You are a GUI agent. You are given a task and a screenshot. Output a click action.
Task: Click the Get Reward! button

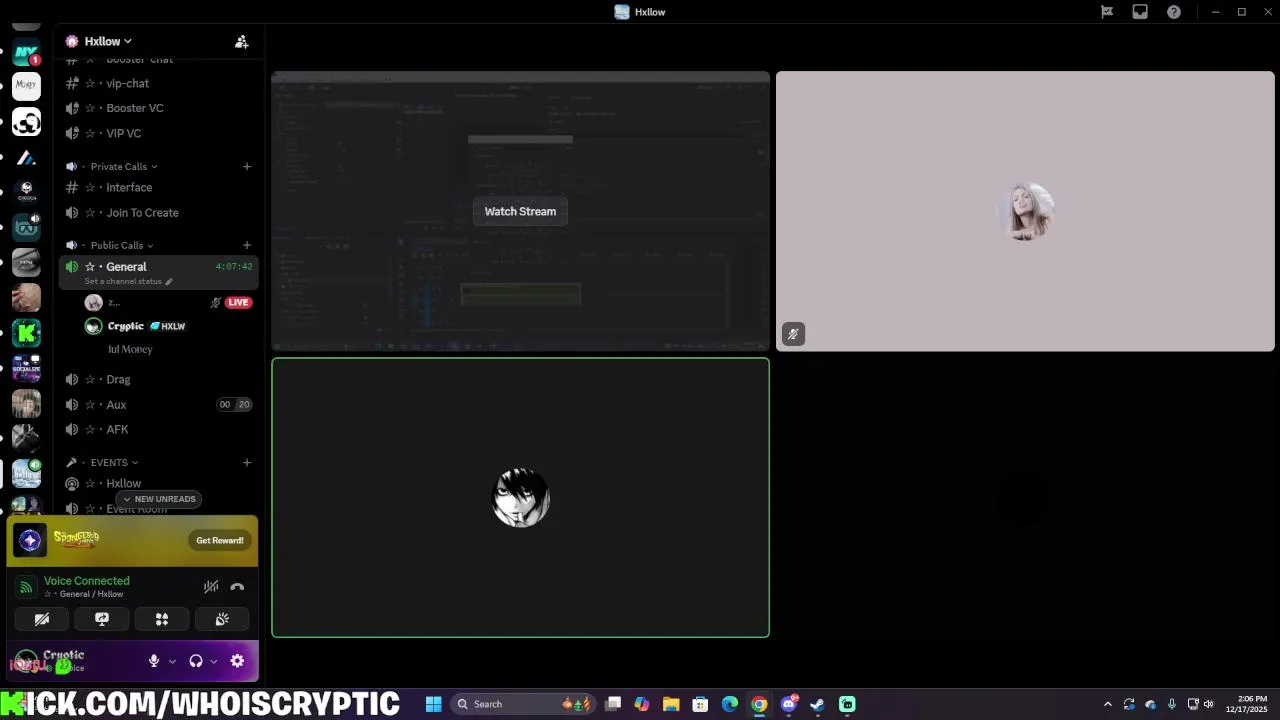(x=220, y=540)
